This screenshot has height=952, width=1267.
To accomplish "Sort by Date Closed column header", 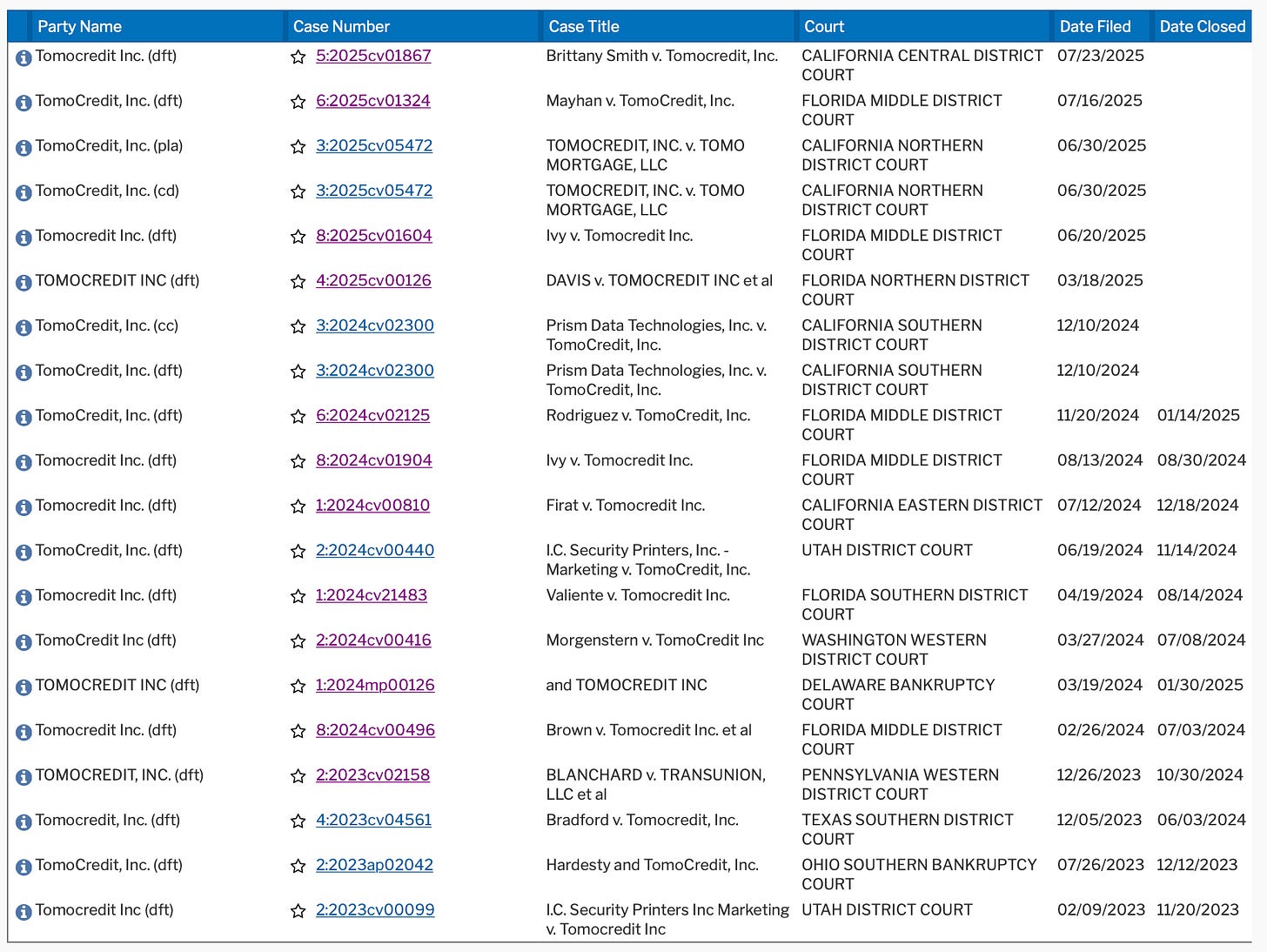I will tap(1203, 27).
